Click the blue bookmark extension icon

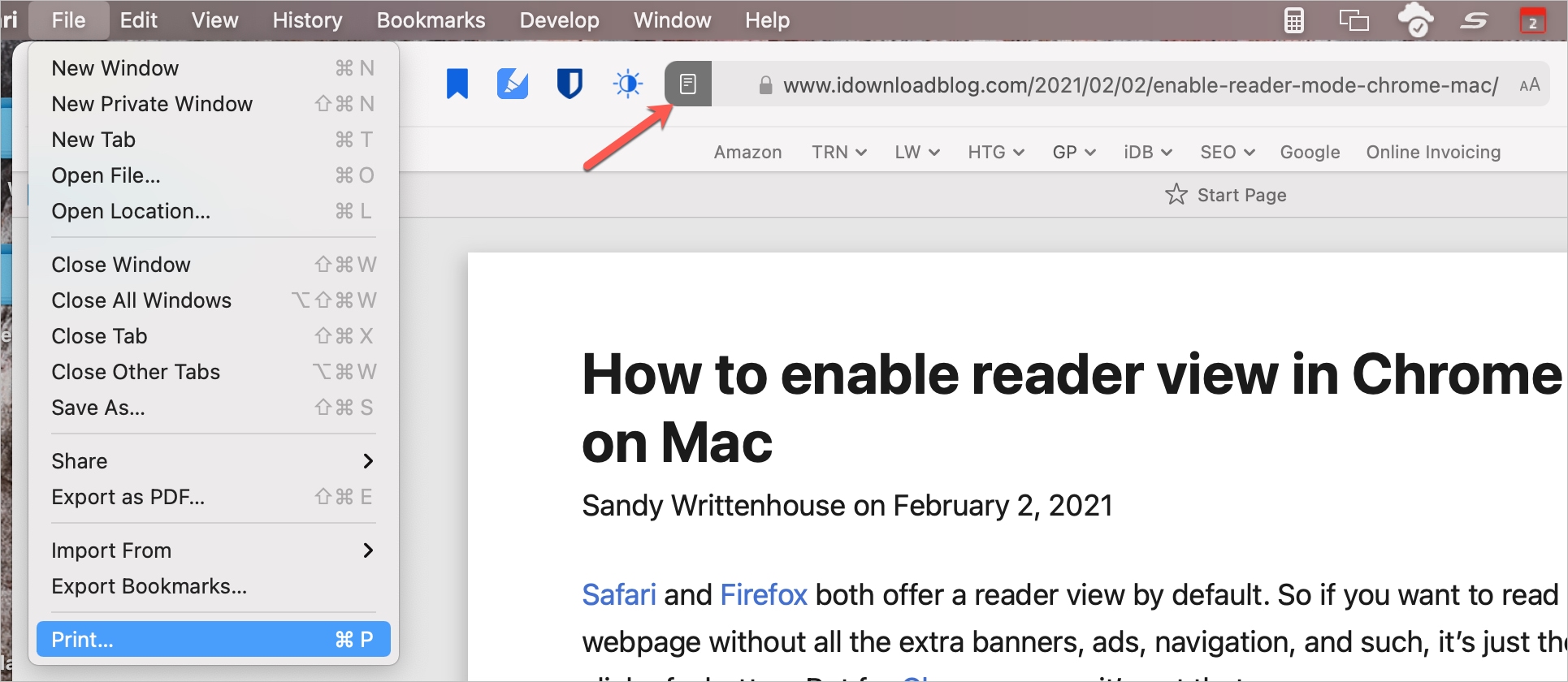click(x=457, y=84)
